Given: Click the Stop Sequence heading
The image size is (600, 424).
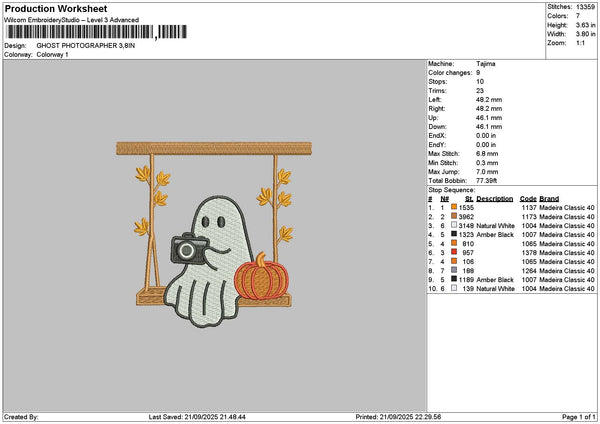Looking at the screenshot, I should click(451, 187).
